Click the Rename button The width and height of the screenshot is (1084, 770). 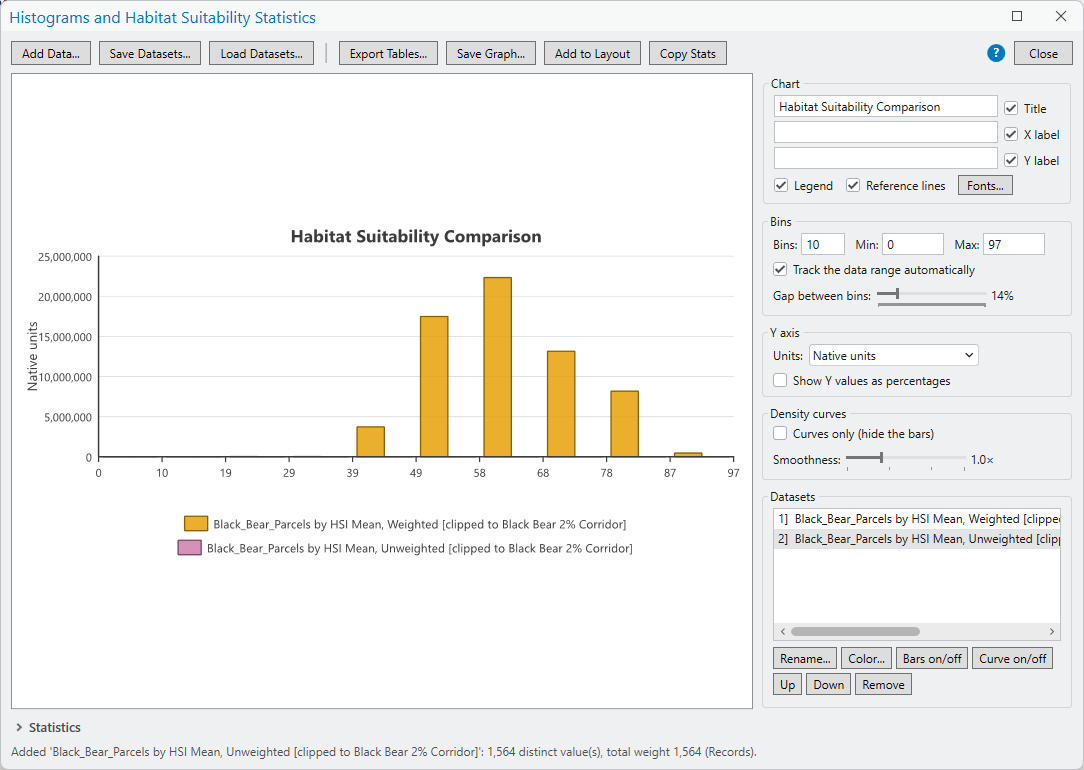pos(805,659)
